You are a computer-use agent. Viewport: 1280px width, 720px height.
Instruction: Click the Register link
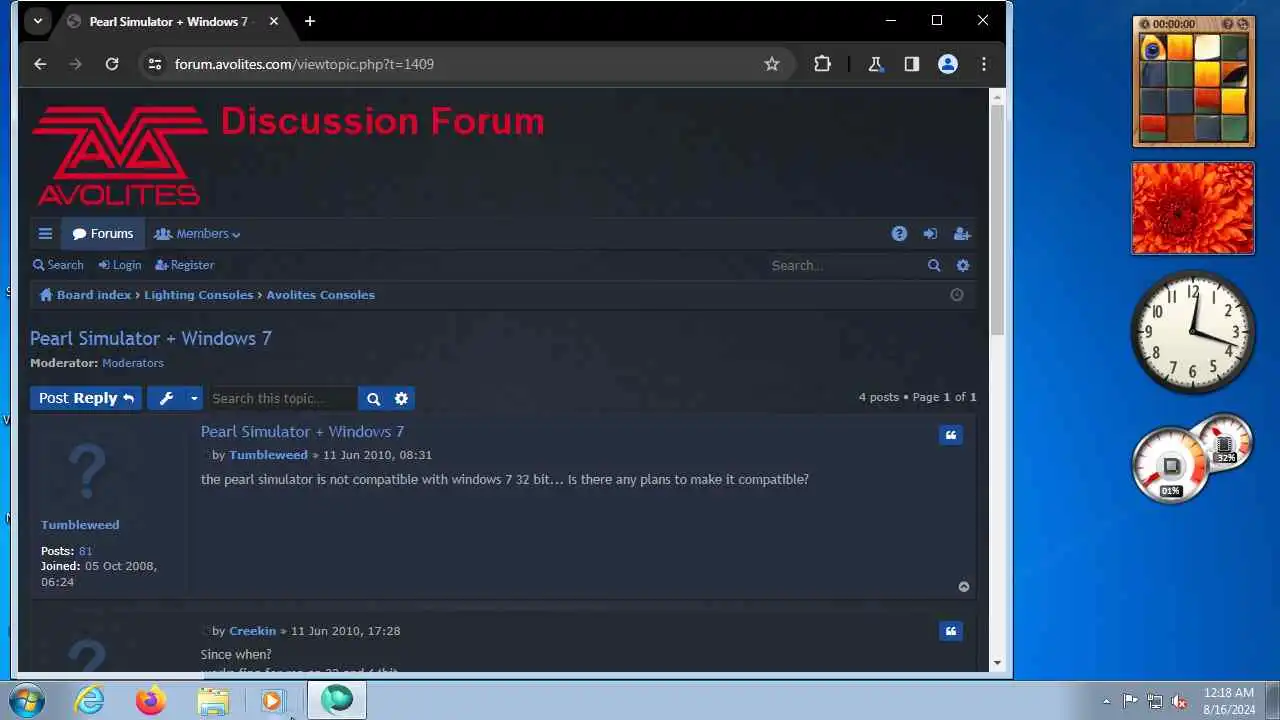coord(185,265)
